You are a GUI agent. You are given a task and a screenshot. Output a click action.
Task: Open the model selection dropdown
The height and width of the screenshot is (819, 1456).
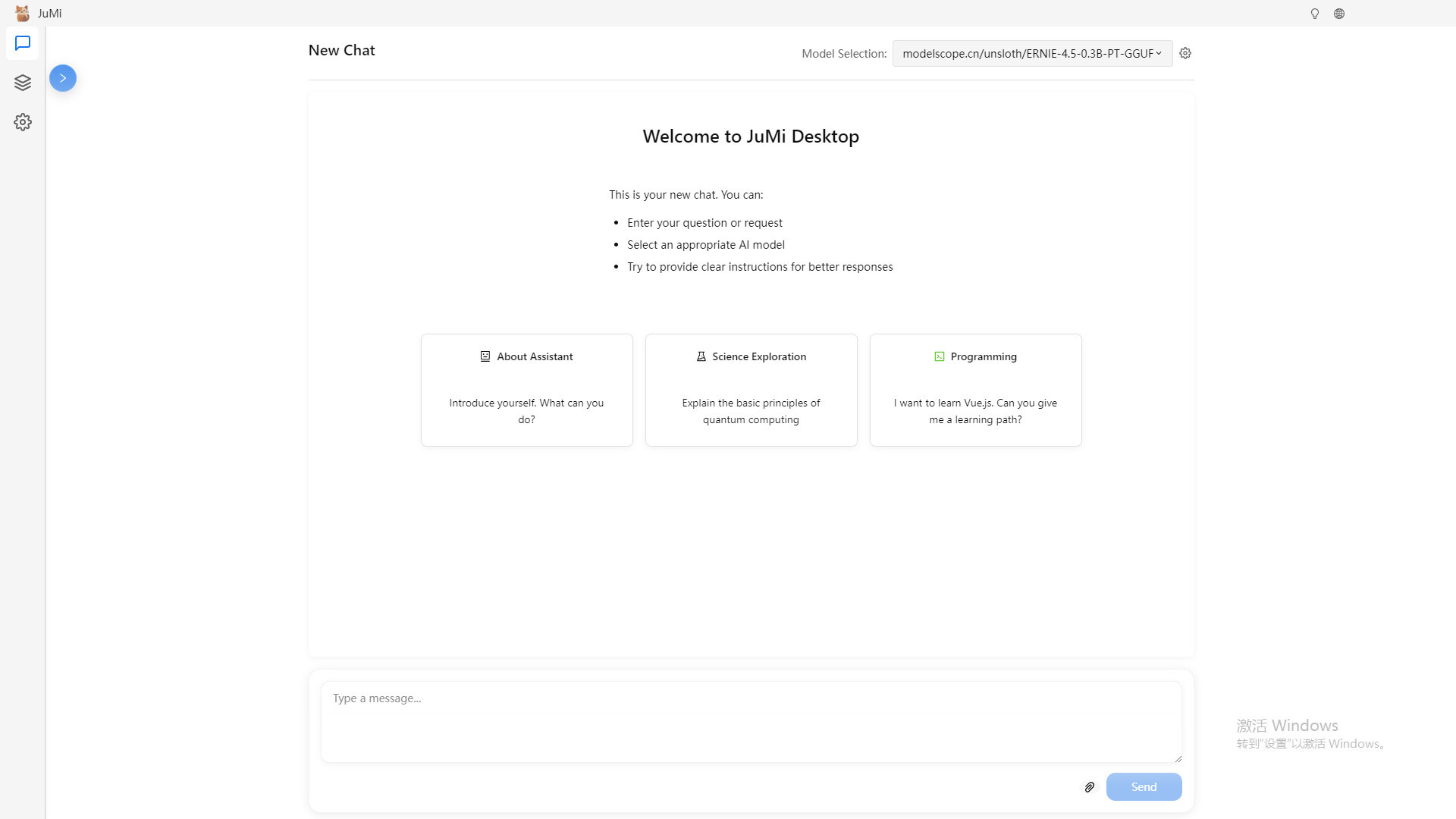[1031, 53]
